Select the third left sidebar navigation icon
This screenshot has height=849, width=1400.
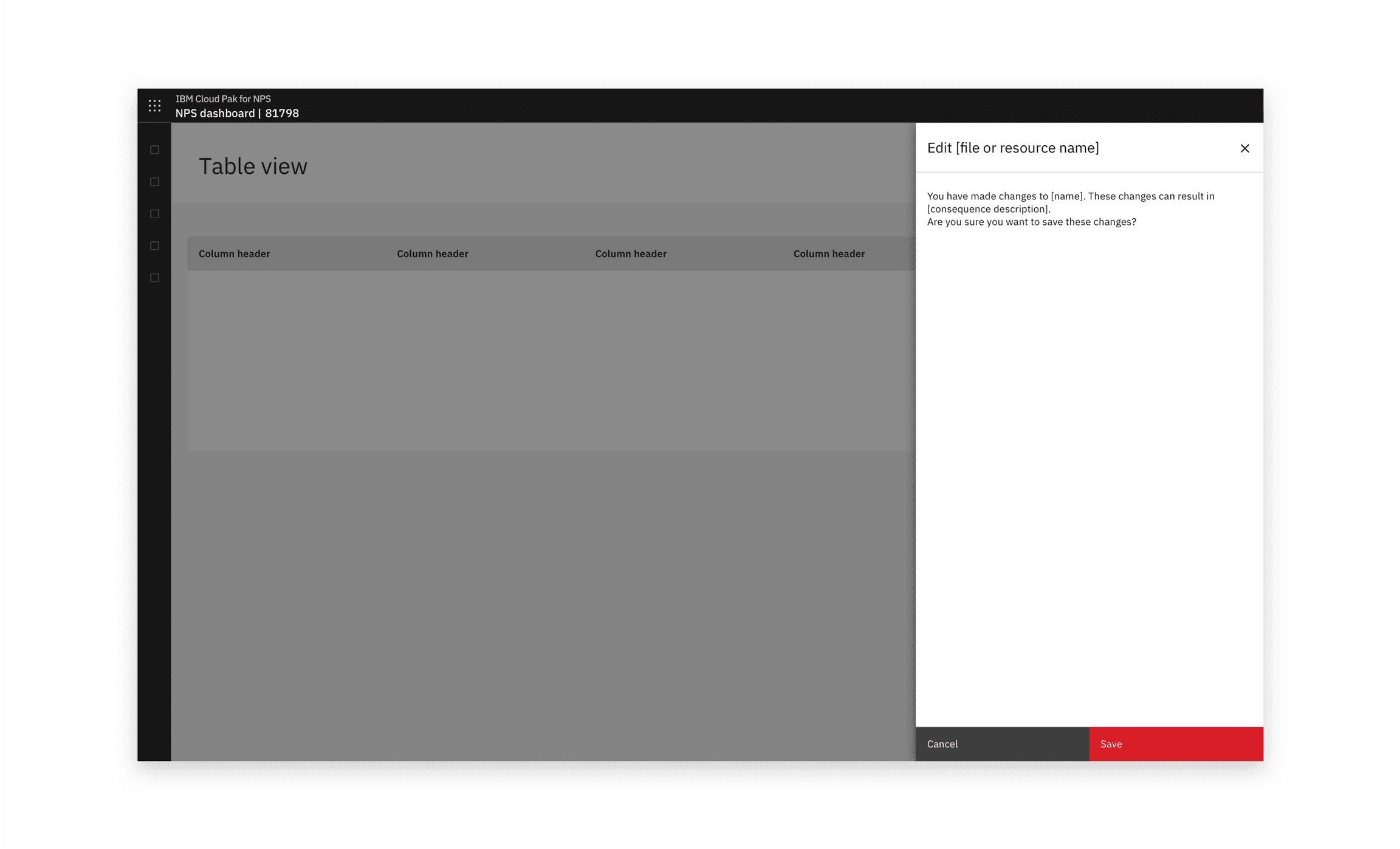pyautogui.click(x=154, y=213)
